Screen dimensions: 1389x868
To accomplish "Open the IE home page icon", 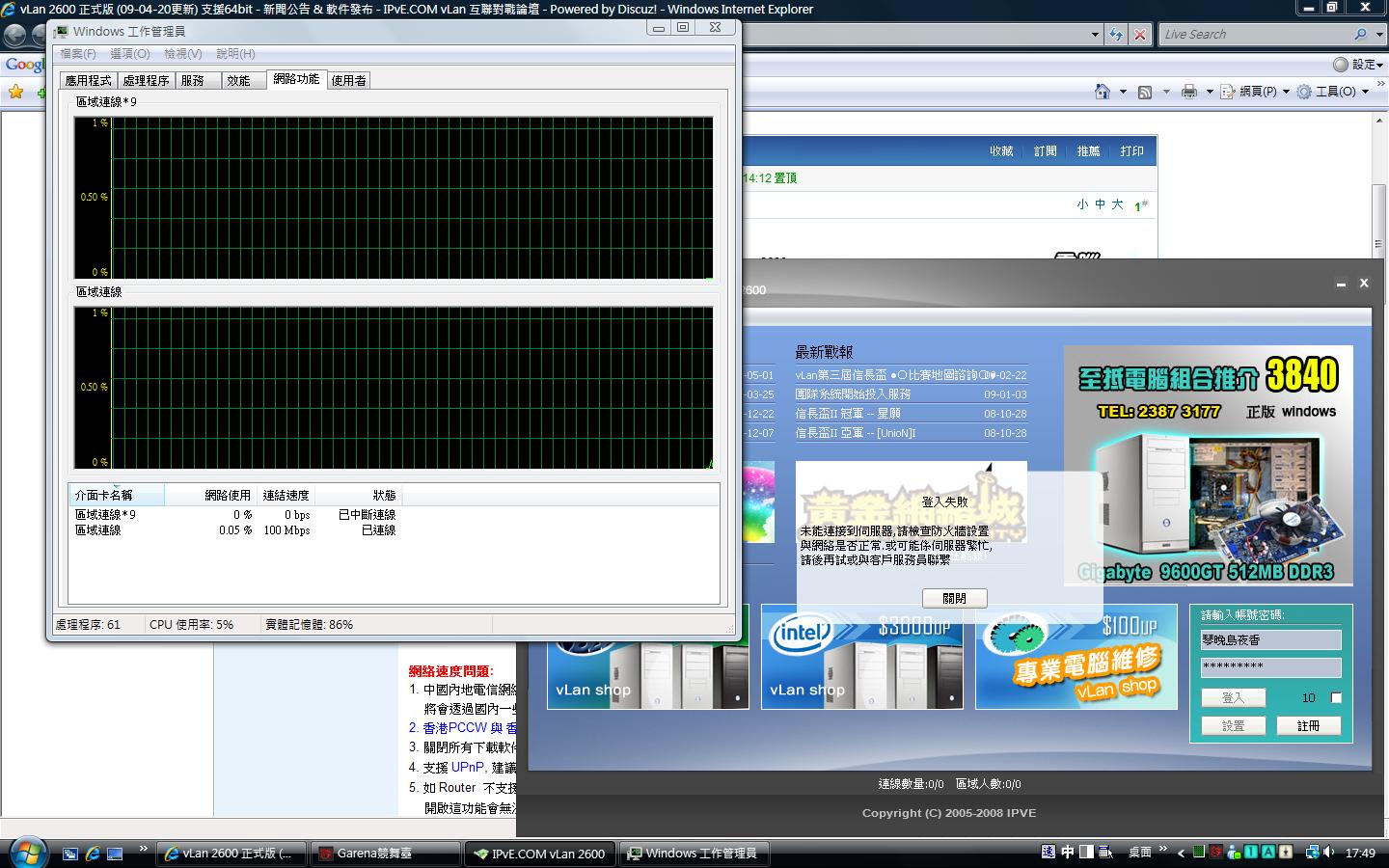I will coord(1103,92).
